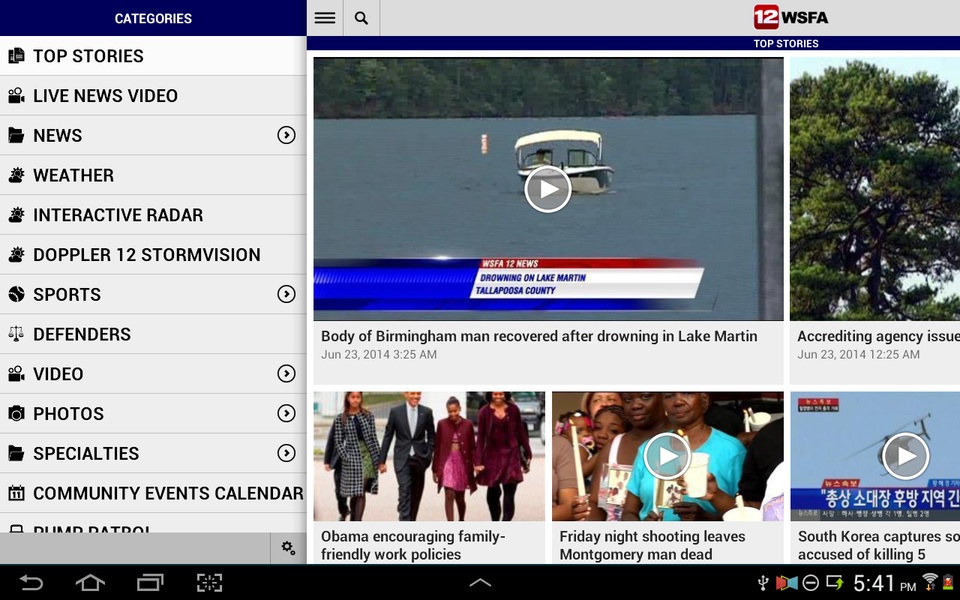Tap the WSFA 12 logo
Viewport: 960px width, 600px height.
click(x=790, y=17)
